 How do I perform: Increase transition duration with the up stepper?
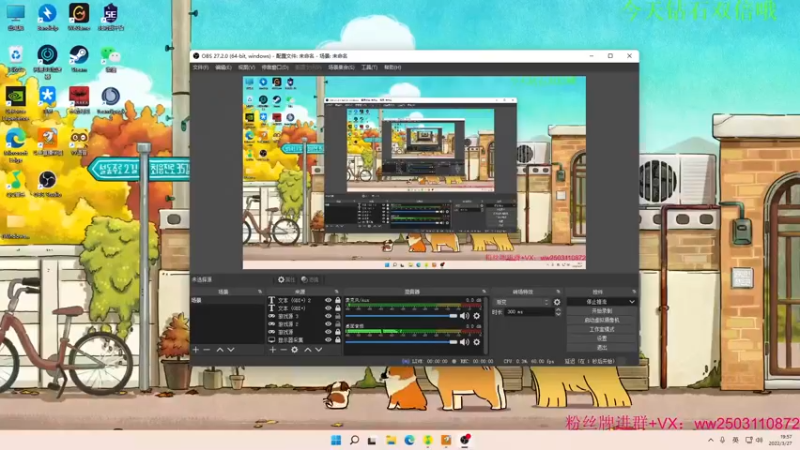pyautogui.click(x=558, y=309)
